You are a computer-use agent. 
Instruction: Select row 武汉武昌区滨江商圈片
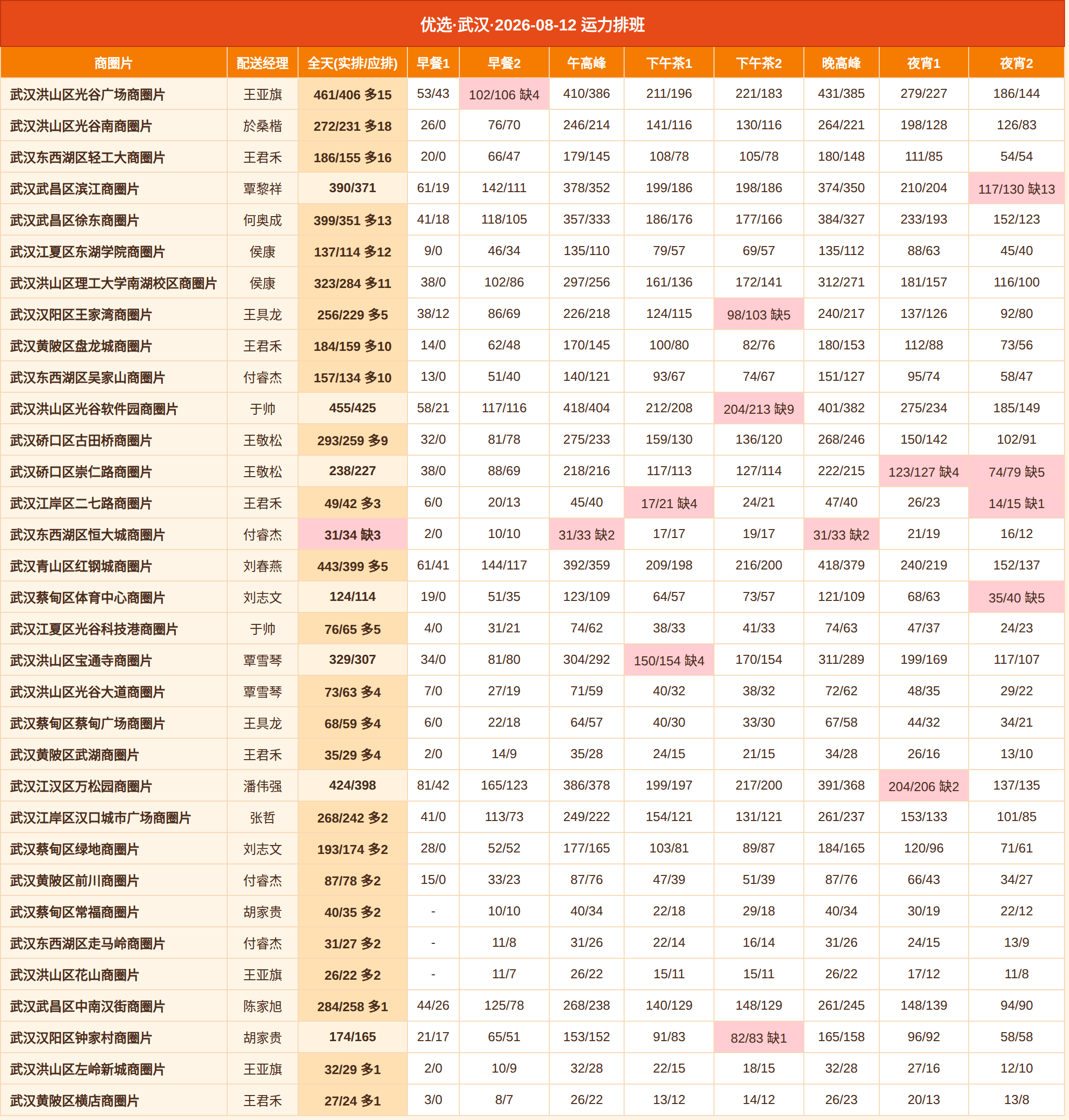pyautogui.click(x=532, y=189)
